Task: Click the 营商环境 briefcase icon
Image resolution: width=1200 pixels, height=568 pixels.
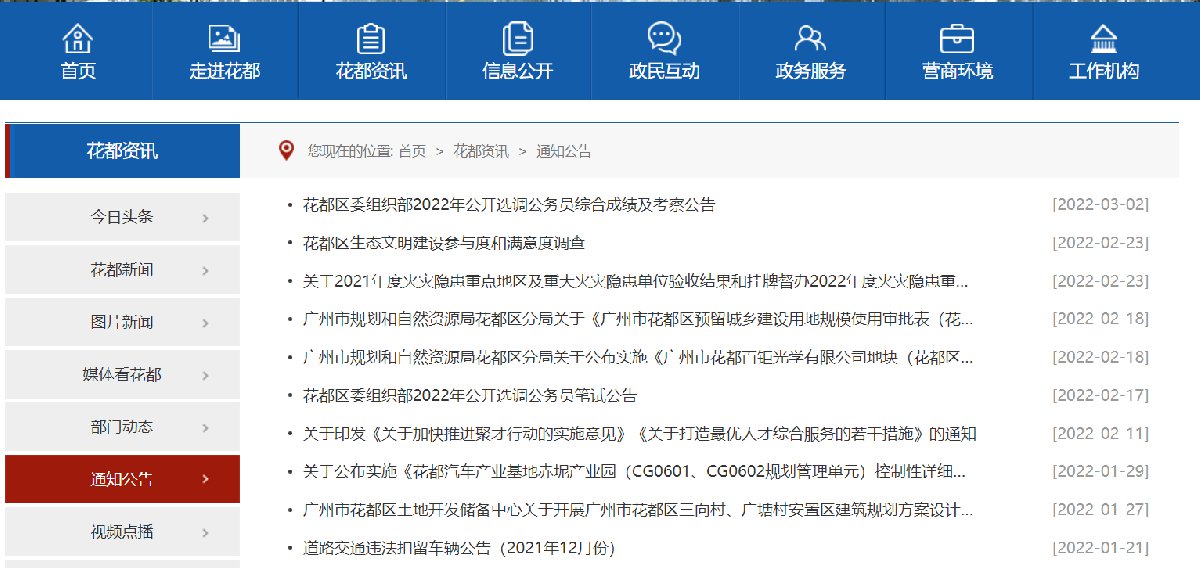Action: tap(957, 39)
